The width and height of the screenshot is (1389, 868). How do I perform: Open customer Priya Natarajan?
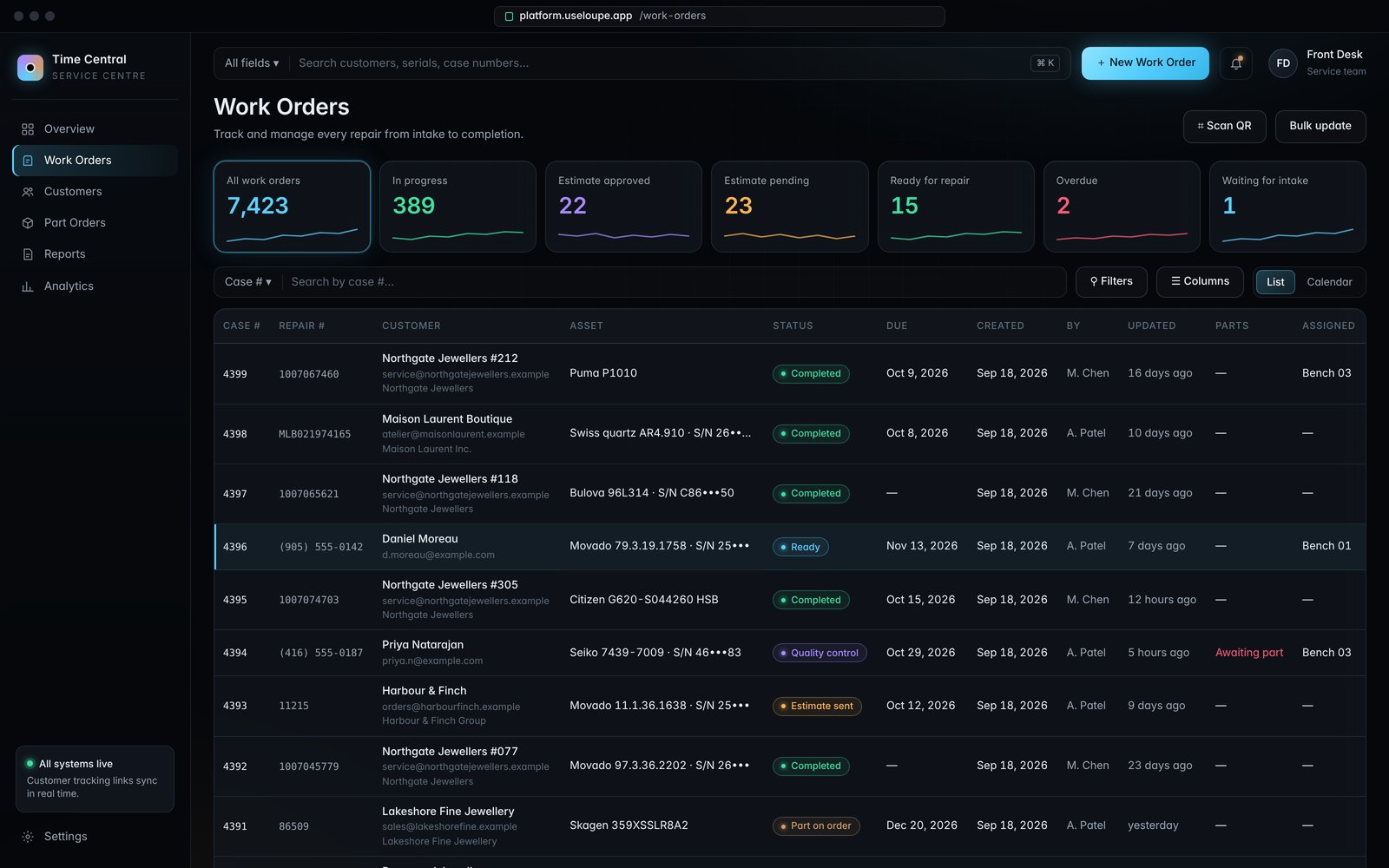(423, 645)
